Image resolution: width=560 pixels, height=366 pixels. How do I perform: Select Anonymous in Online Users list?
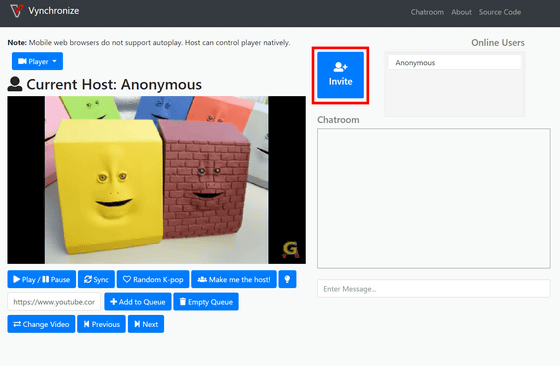(454, 63)
